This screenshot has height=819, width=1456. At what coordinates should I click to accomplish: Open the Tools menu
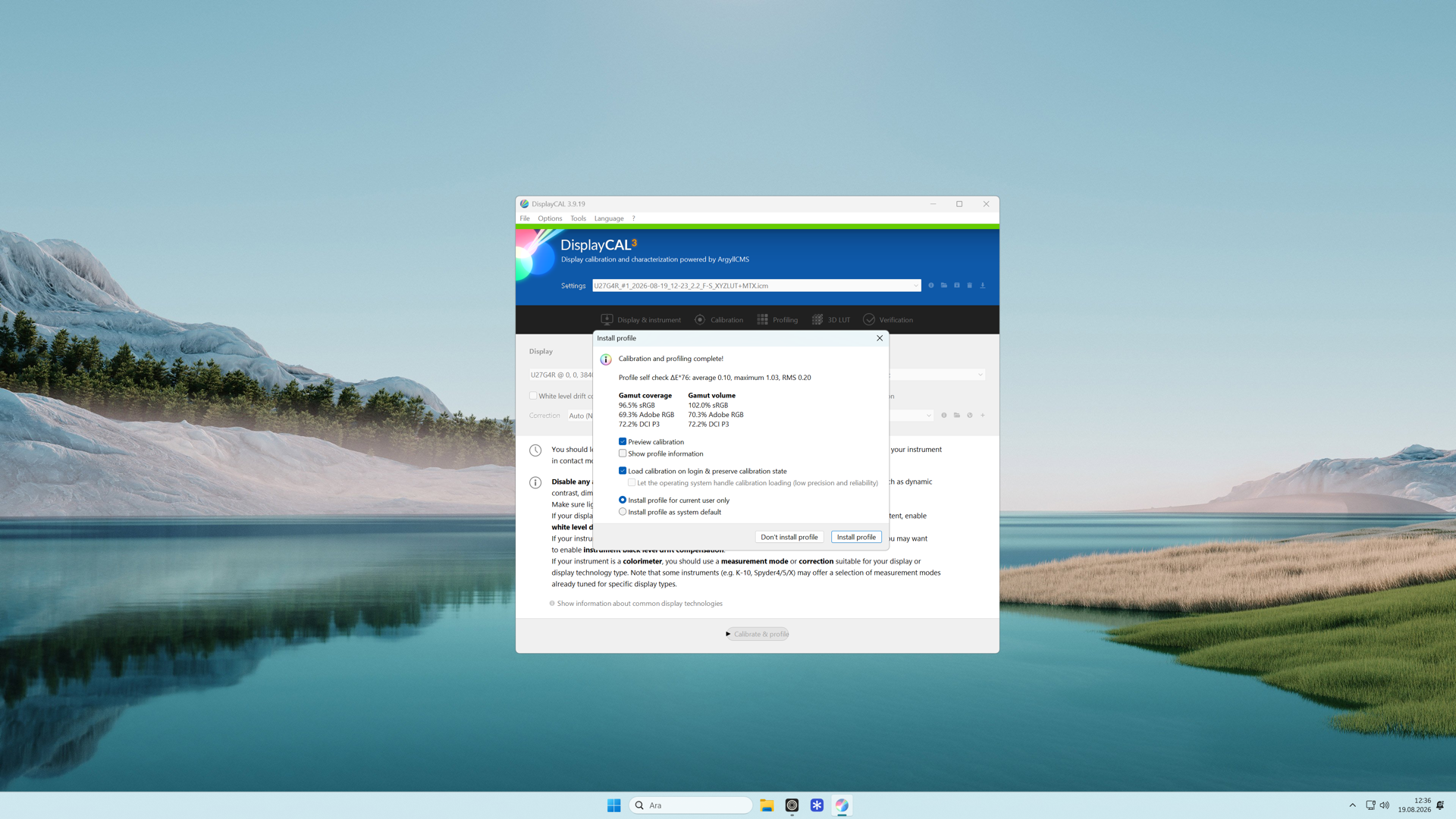point(578,218)
